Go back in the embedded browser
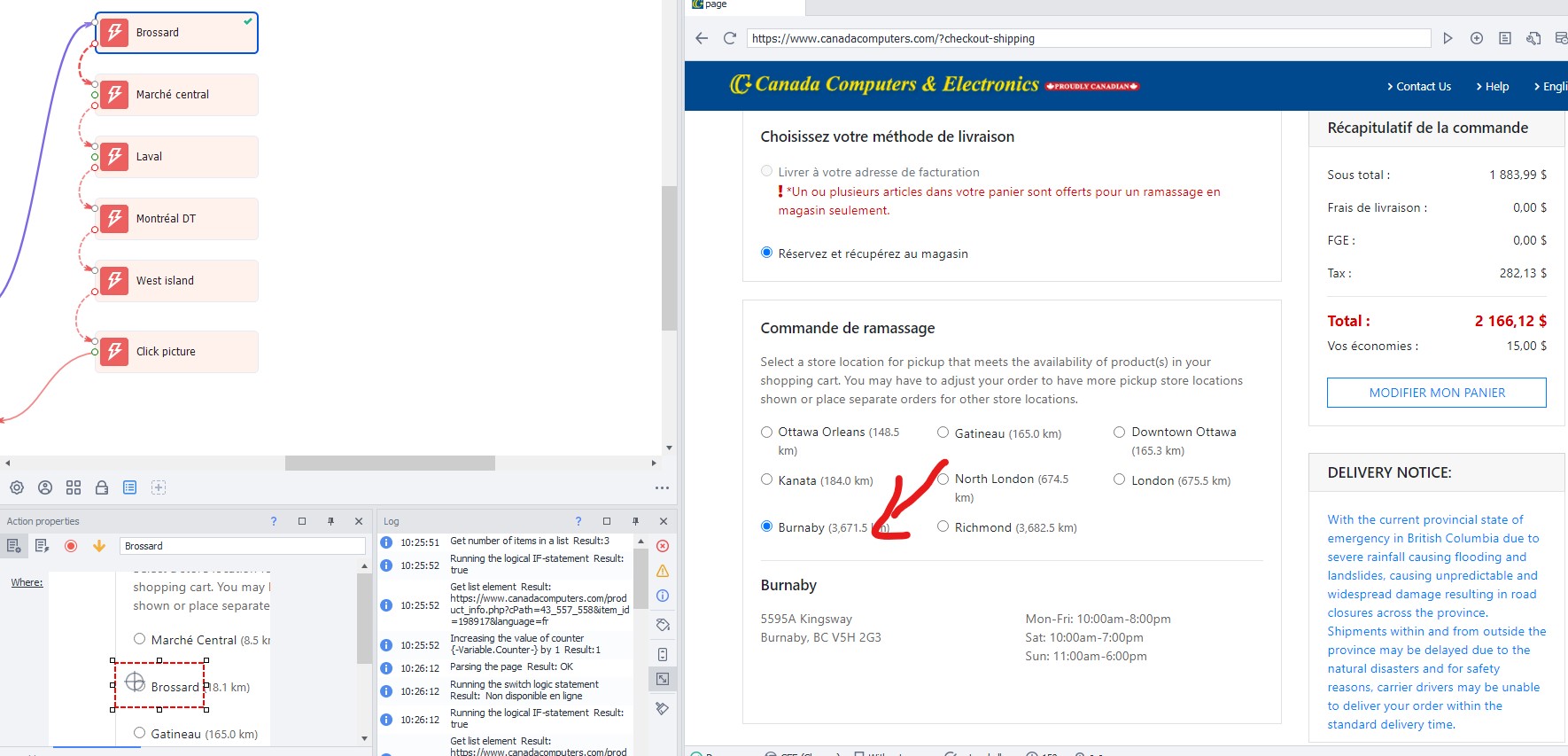1568x756 pixels. pos(702,38)
